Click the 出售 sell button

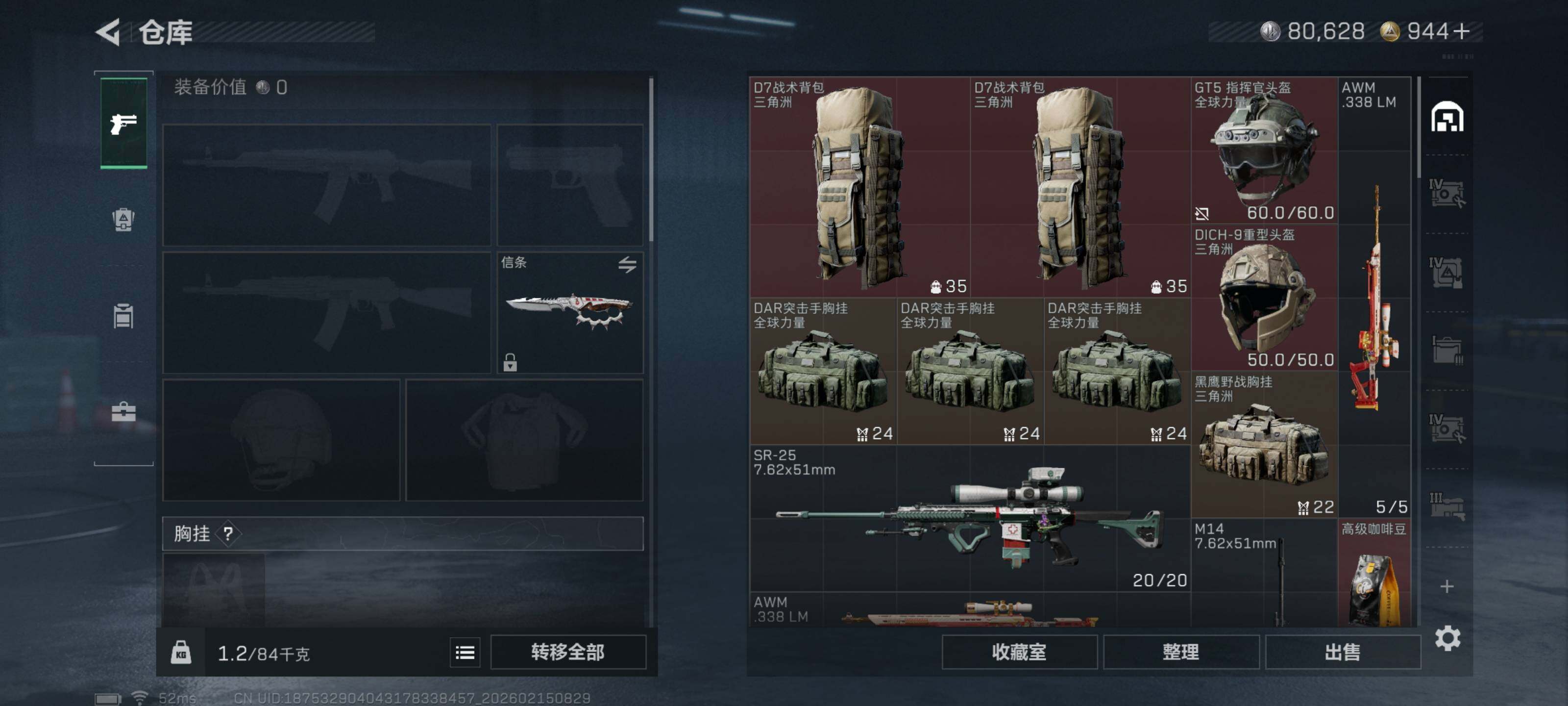click(x=1343, y=653)
